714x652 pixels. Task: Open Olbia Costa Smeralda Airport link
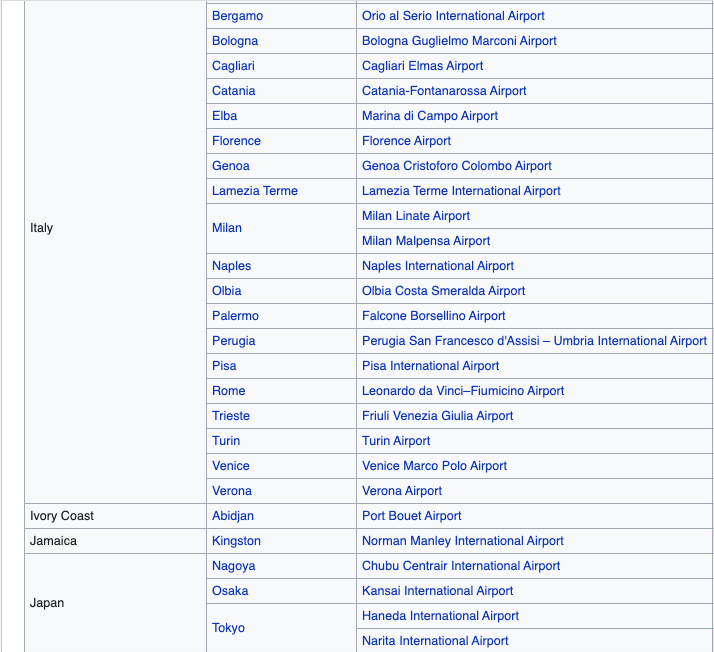[x=443, y=291]
